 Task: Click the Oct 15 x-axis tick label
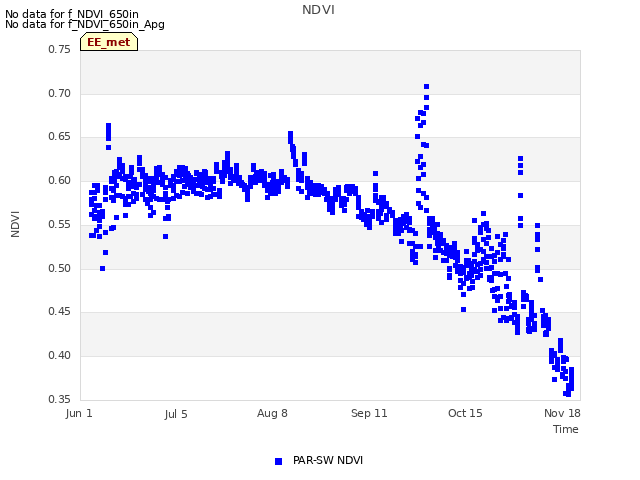465,413
